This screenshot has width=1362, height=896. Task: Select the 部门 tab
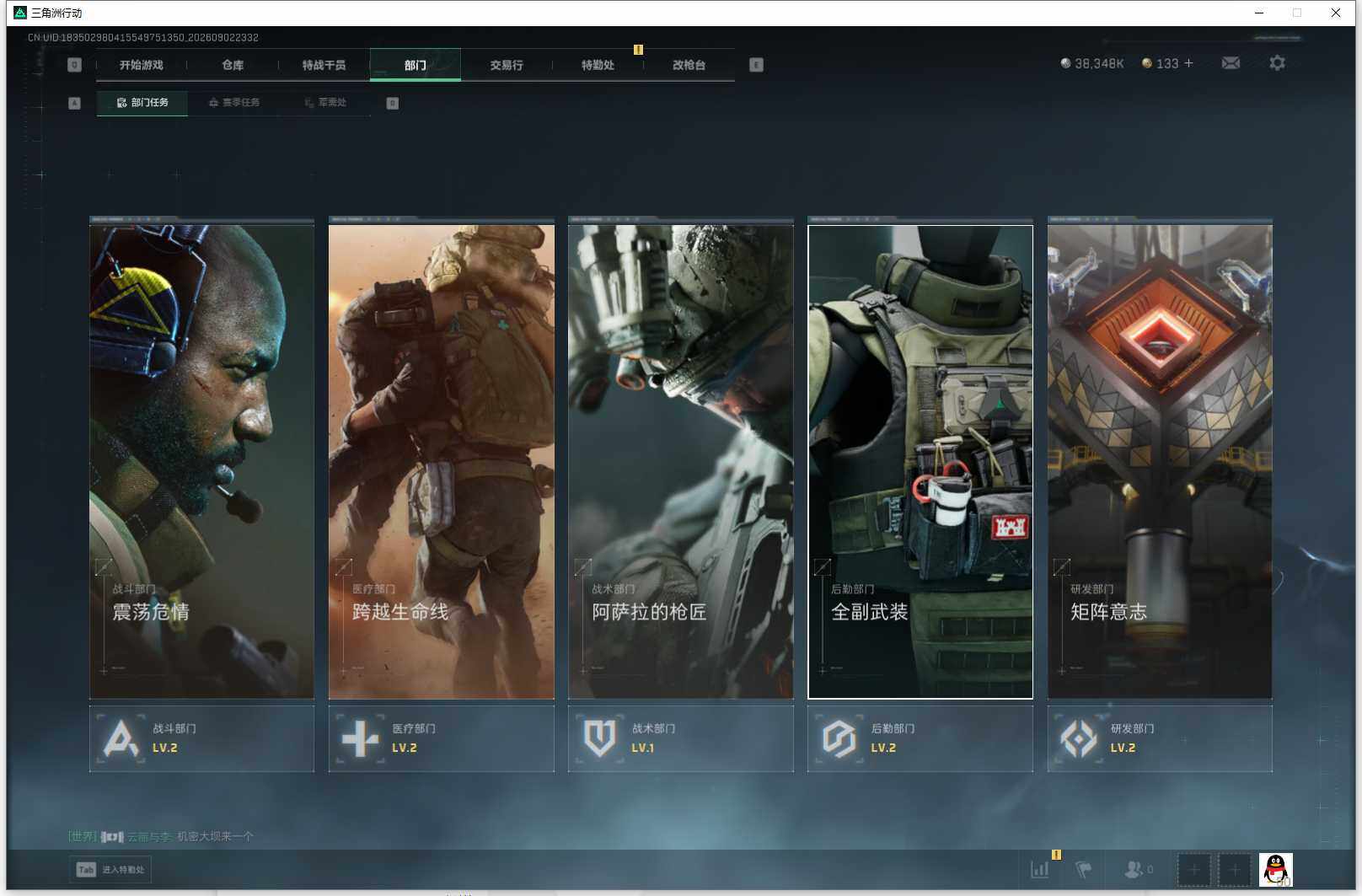point(416,65)
